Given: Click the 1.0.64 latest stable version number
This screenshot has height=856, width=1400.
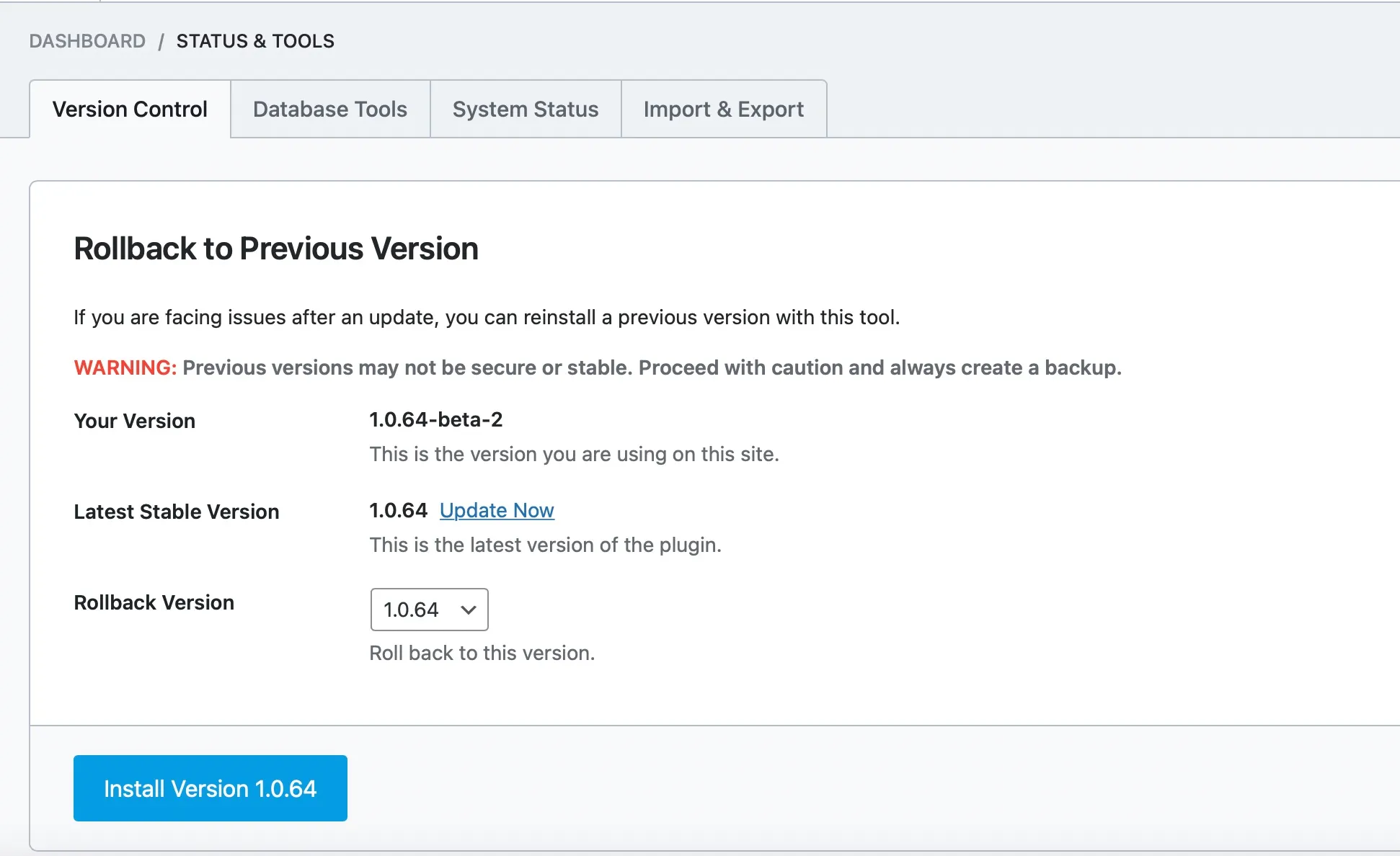Looking at the screenshot, I should pos(399,510).
